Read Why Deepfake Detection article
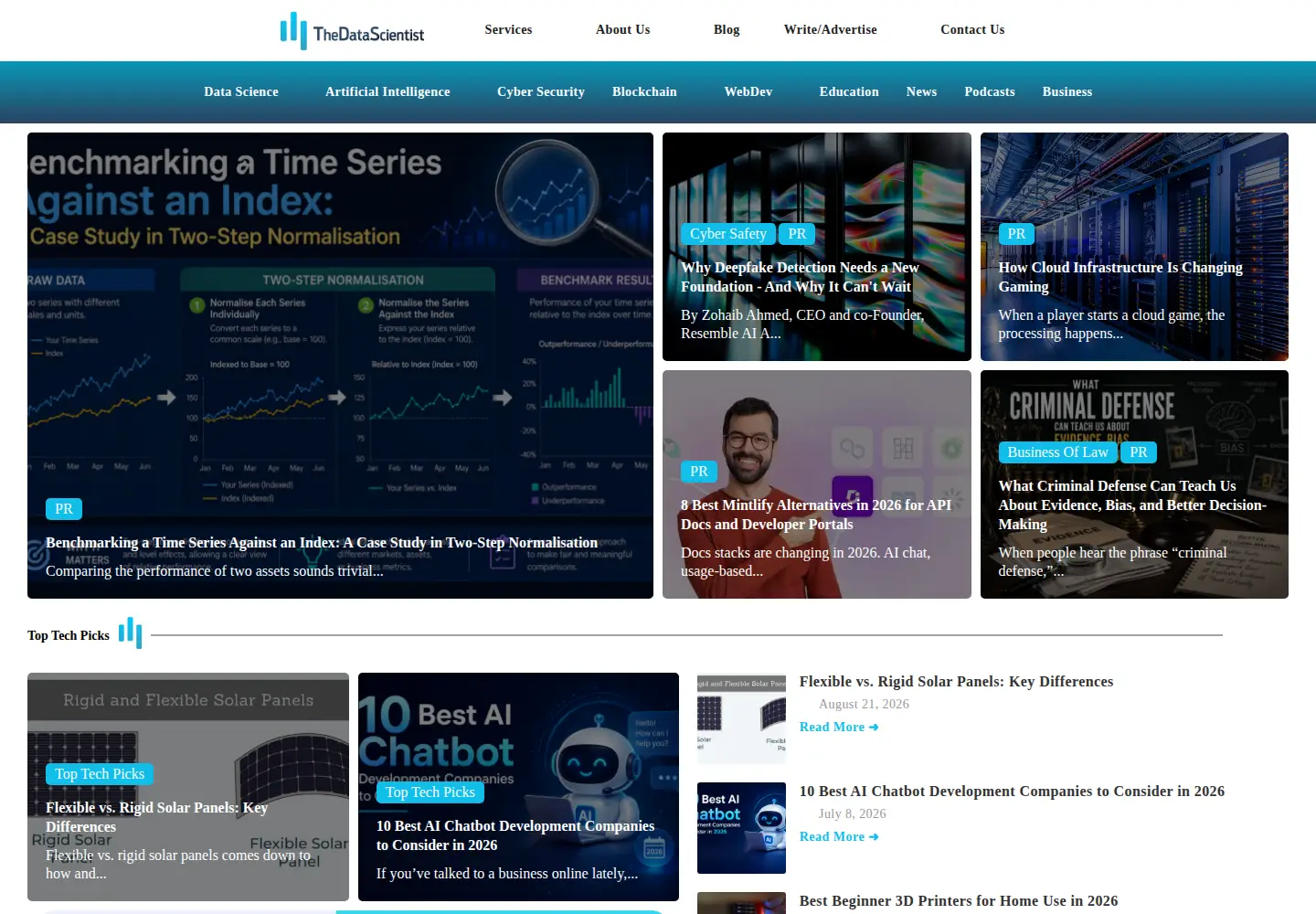1316x914 pixels. click(x=800, y=277)
